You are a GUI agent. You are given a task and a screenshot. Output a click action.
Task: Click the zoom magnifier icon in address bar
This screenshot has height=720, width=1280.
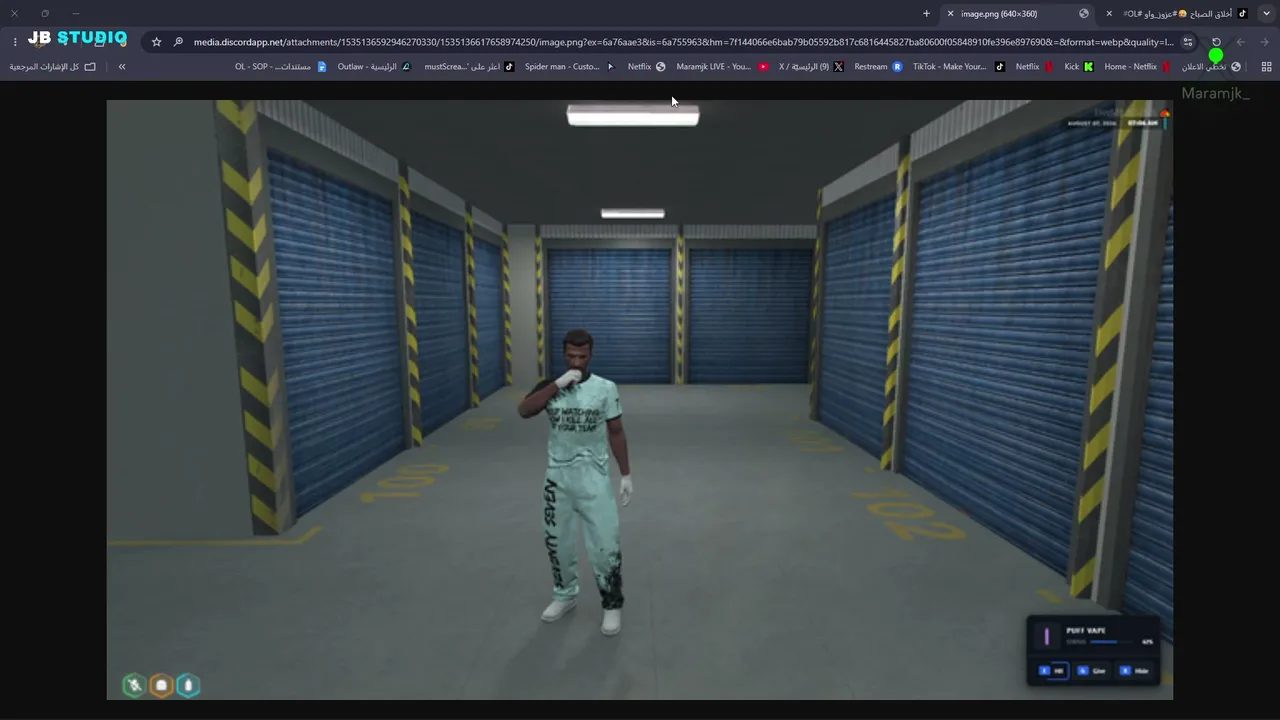(178, 42)
